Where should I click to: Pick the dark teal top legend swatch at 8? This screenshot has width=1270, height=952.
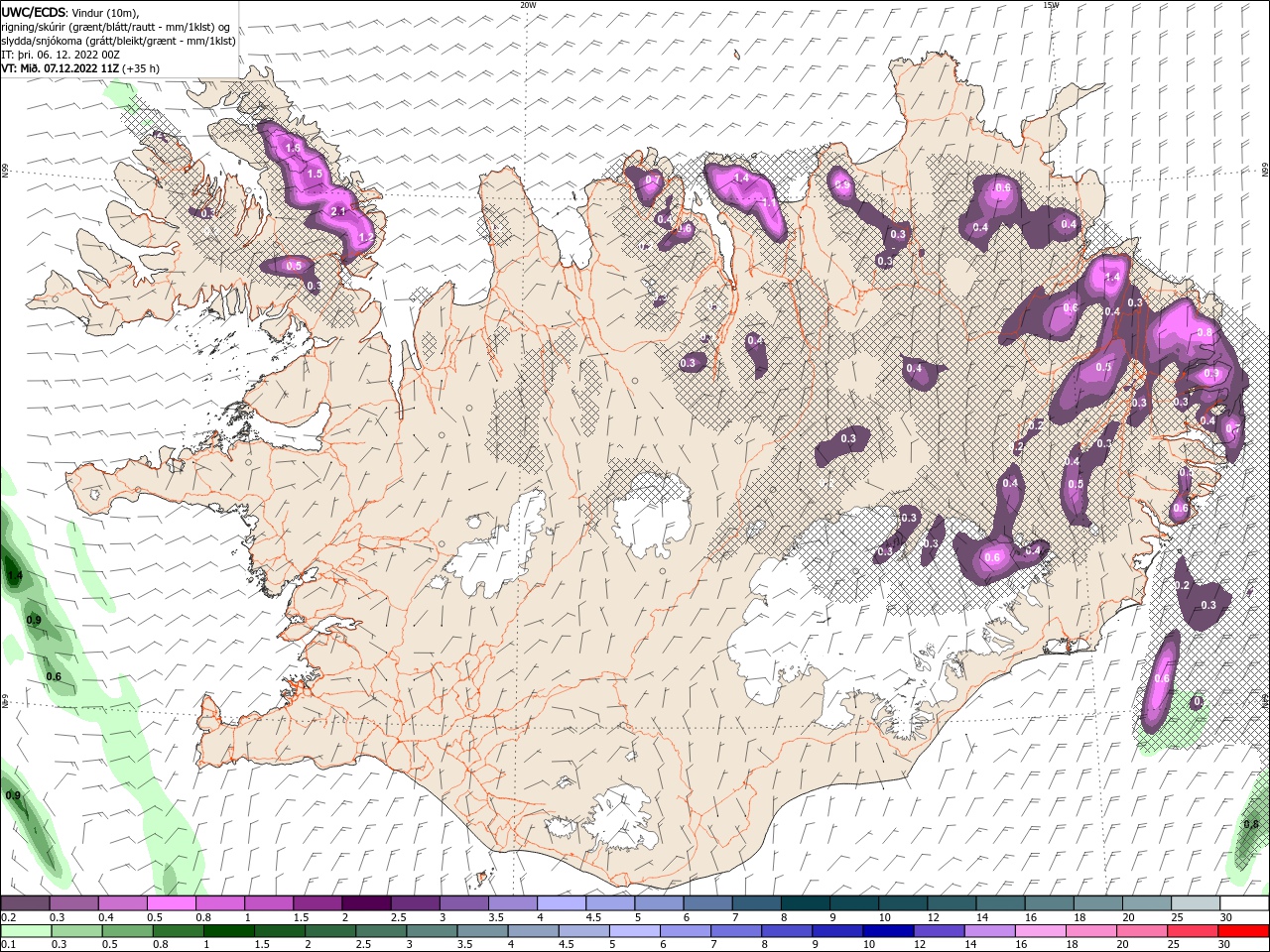(x=806, y=903)
